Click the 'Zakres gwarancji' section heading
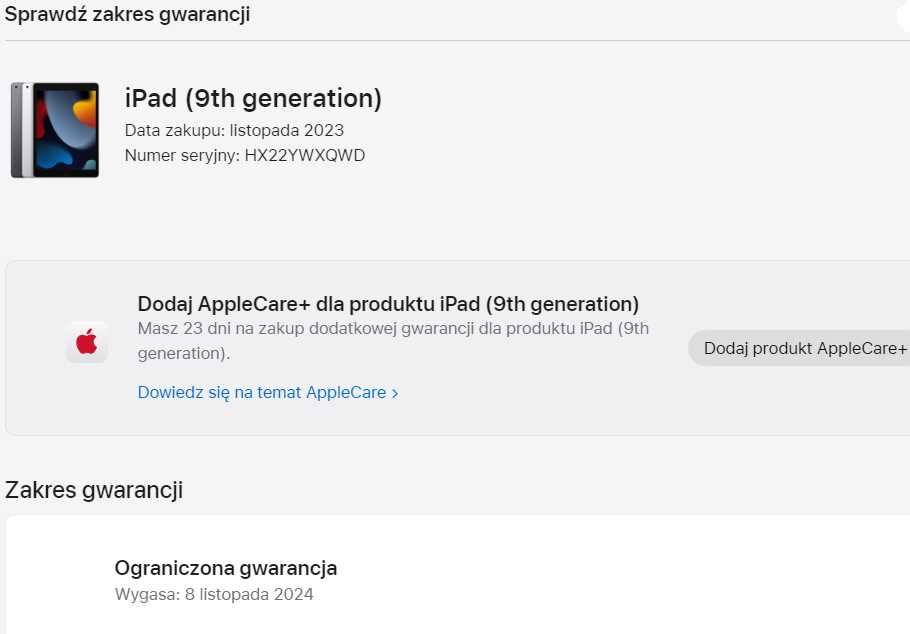The image size is (910, 634). (94, 490)
